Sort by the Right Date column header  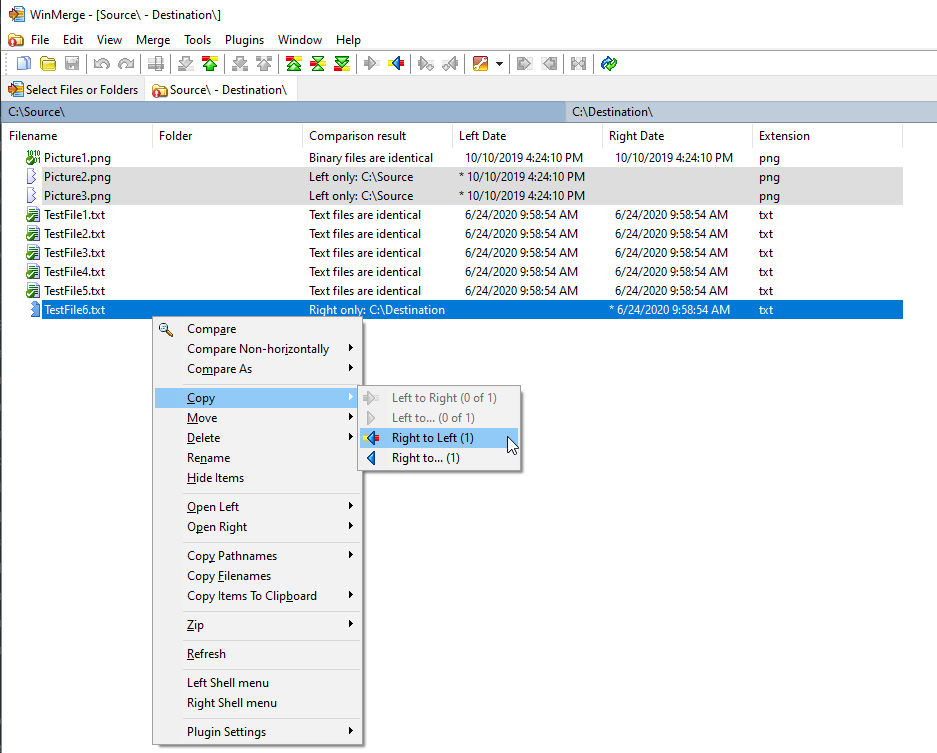(636, 136)
